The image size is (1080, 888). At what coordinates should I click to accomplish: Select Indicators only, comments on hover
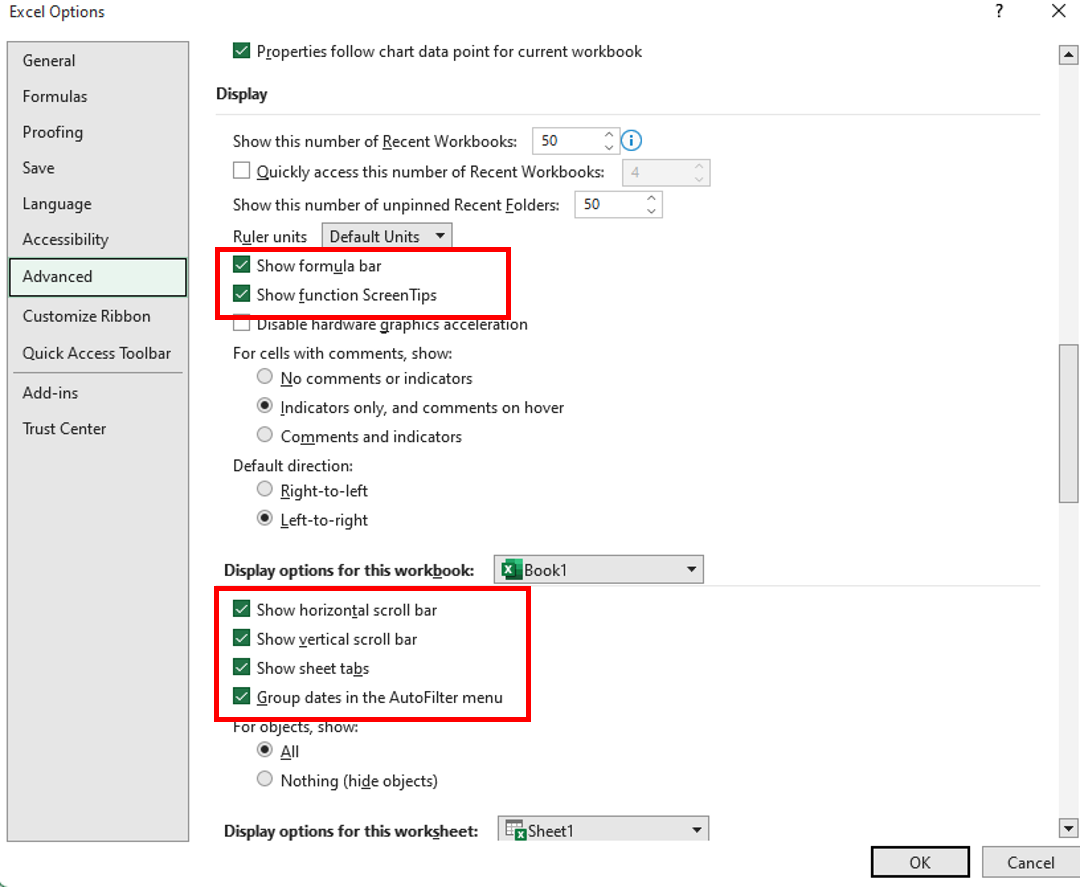click(264, 406)
